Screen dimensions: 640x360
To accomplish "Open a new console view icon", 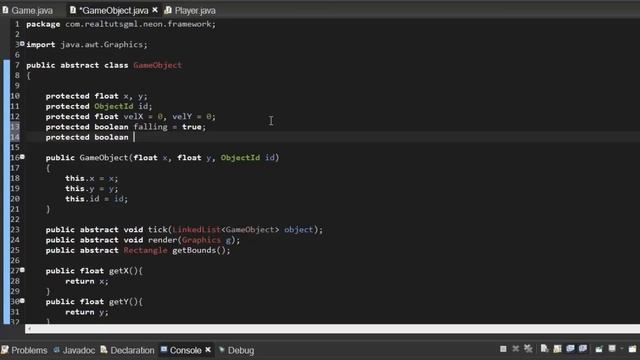I will [633, 349].
